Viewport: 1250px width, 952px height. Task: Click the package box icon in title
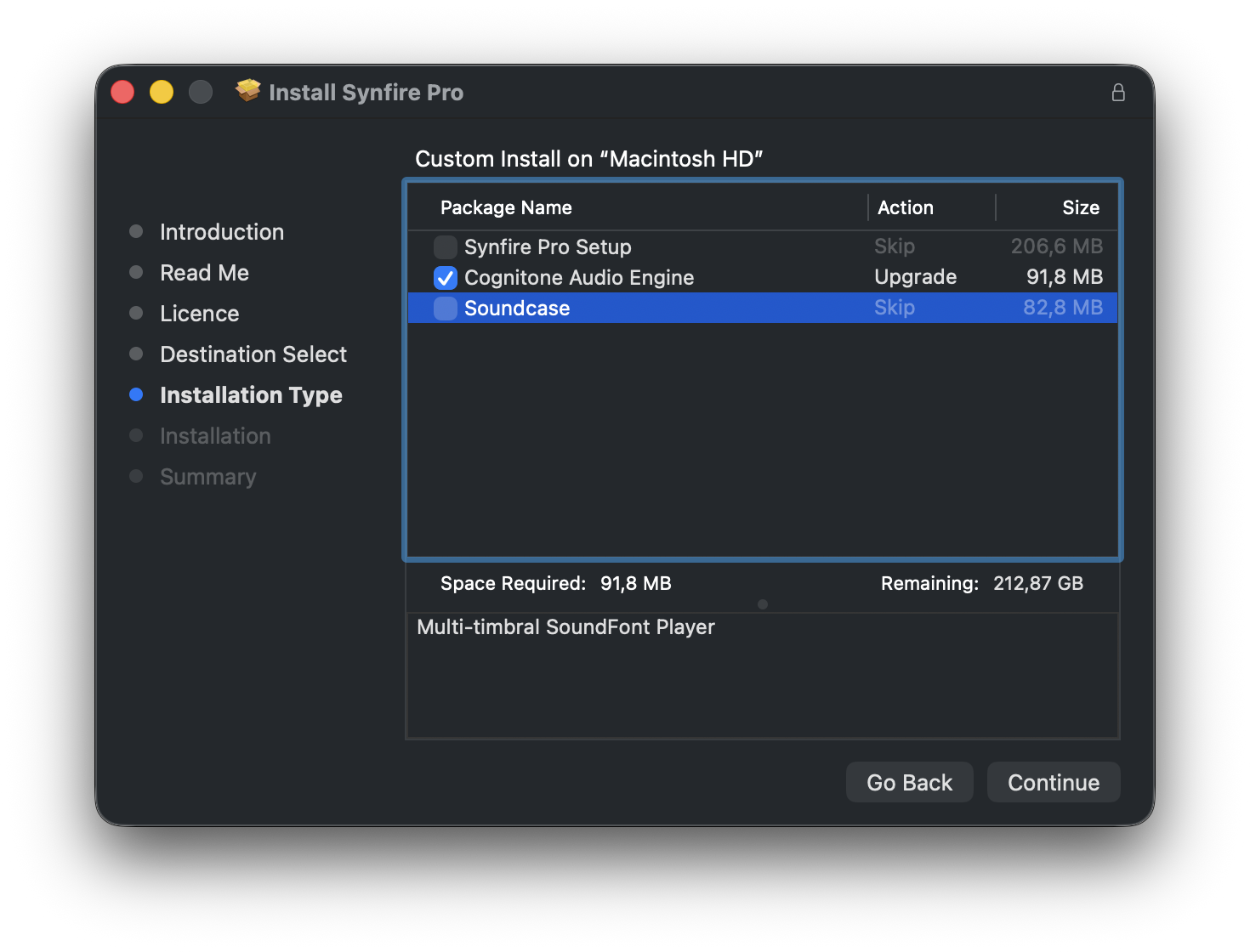coord(248,91)
